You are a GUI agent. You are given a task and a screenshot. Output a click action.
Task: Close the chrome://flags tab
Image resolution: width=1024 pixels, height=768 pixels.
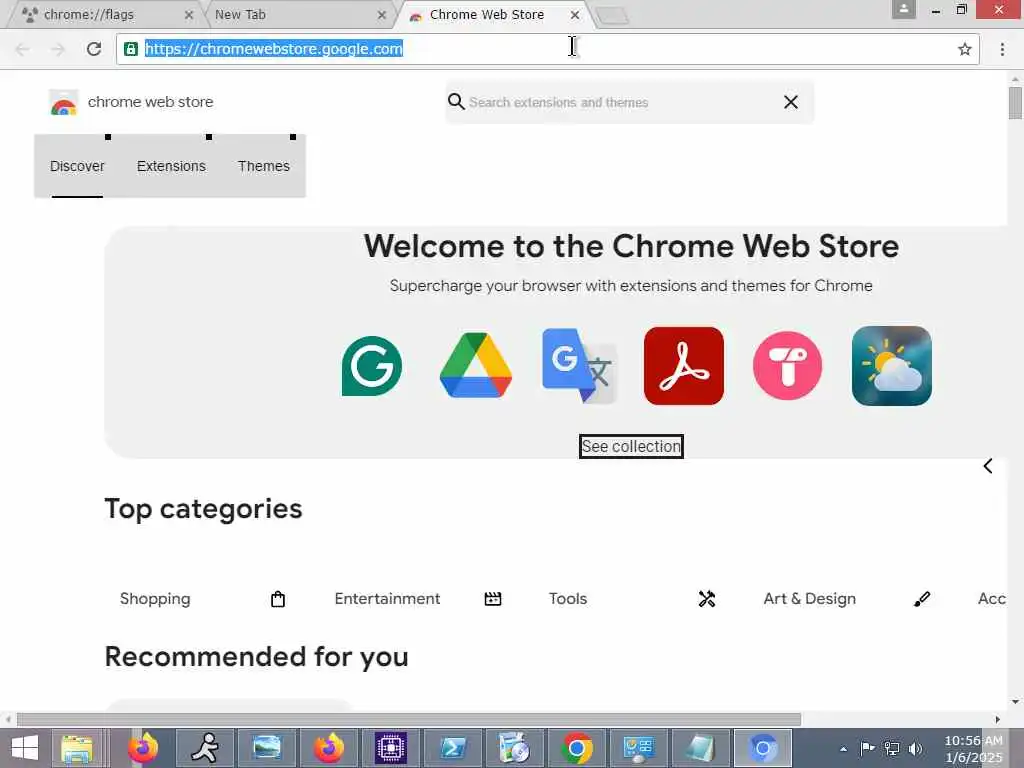(x=189, y=14)
